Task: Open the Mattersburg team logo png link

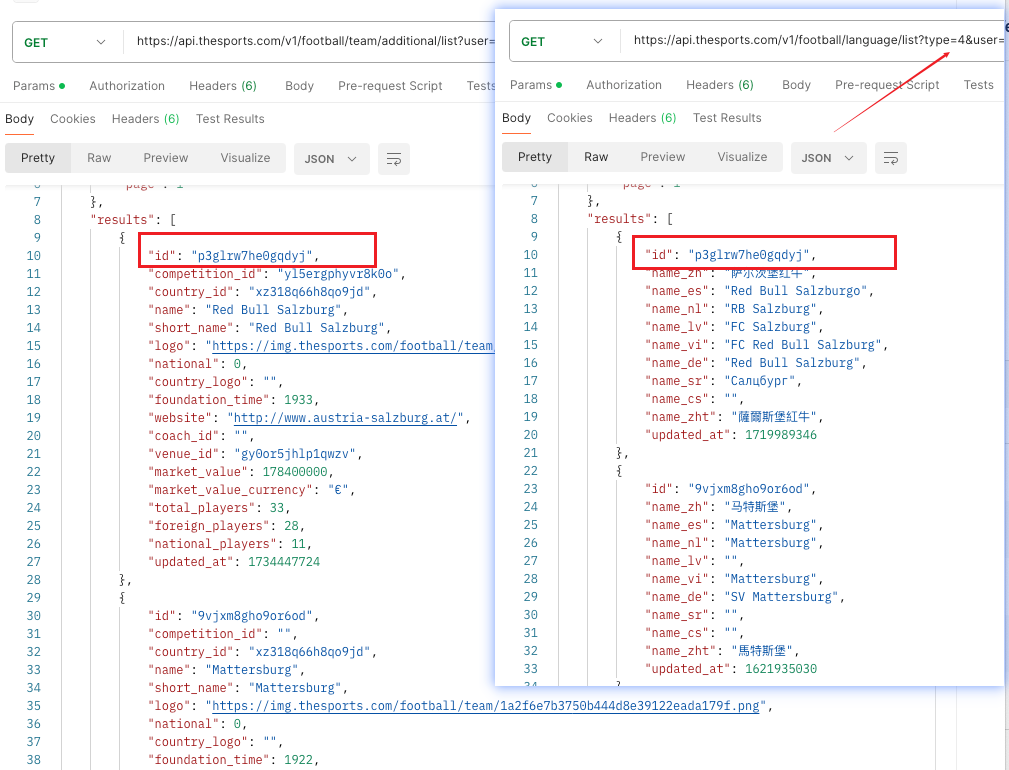Action: pos(486,706)
